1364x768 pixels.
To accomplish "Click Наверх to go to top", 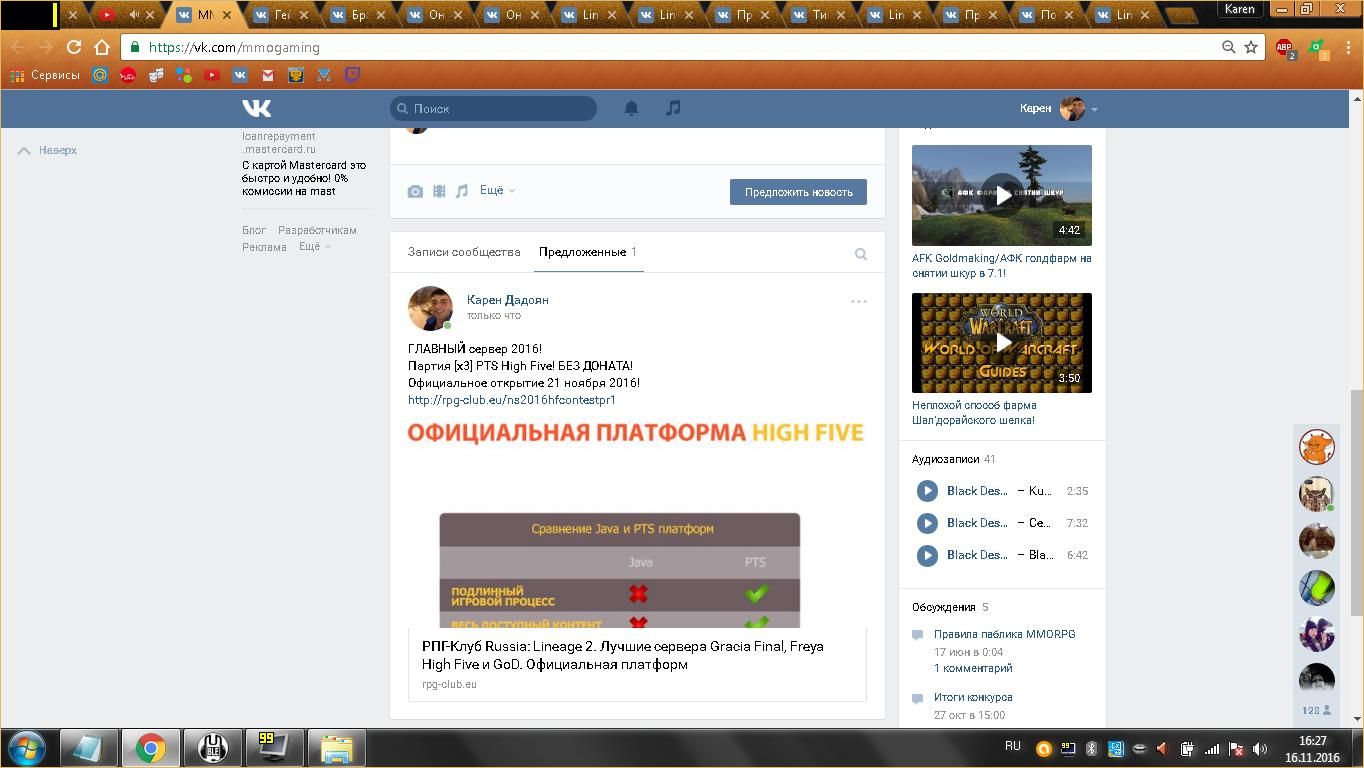I will tap(48, 150).
